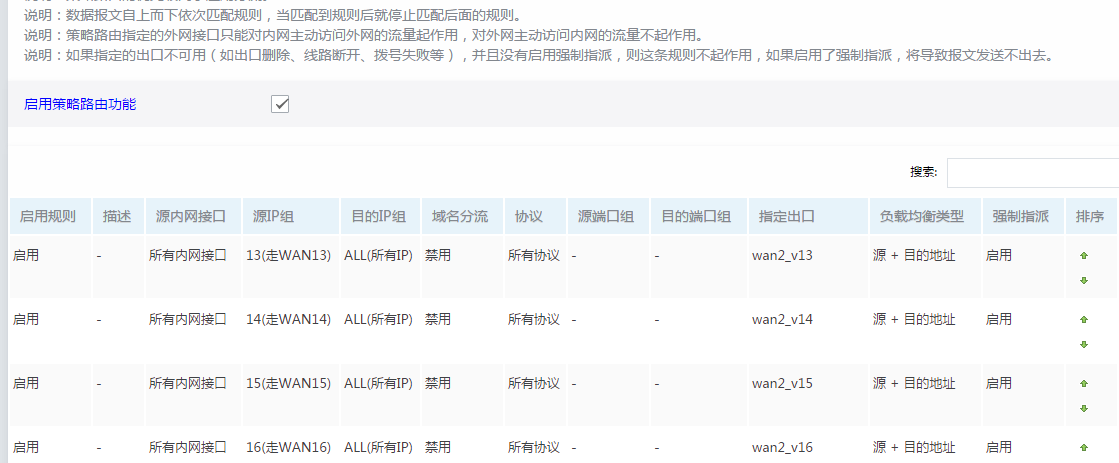1119x463 pixels.
Task: Click the 搜索 input field
Action: [1033, 173]
